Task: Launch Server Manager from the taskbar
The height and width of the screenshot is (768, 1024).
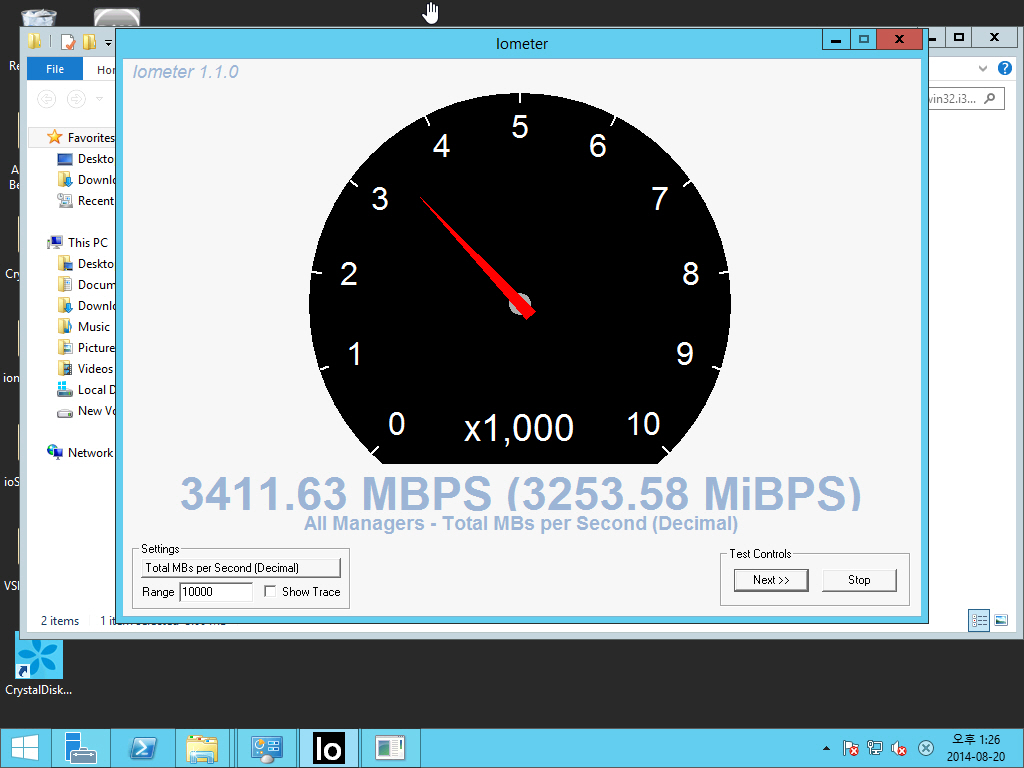Action: click(81, 748)
